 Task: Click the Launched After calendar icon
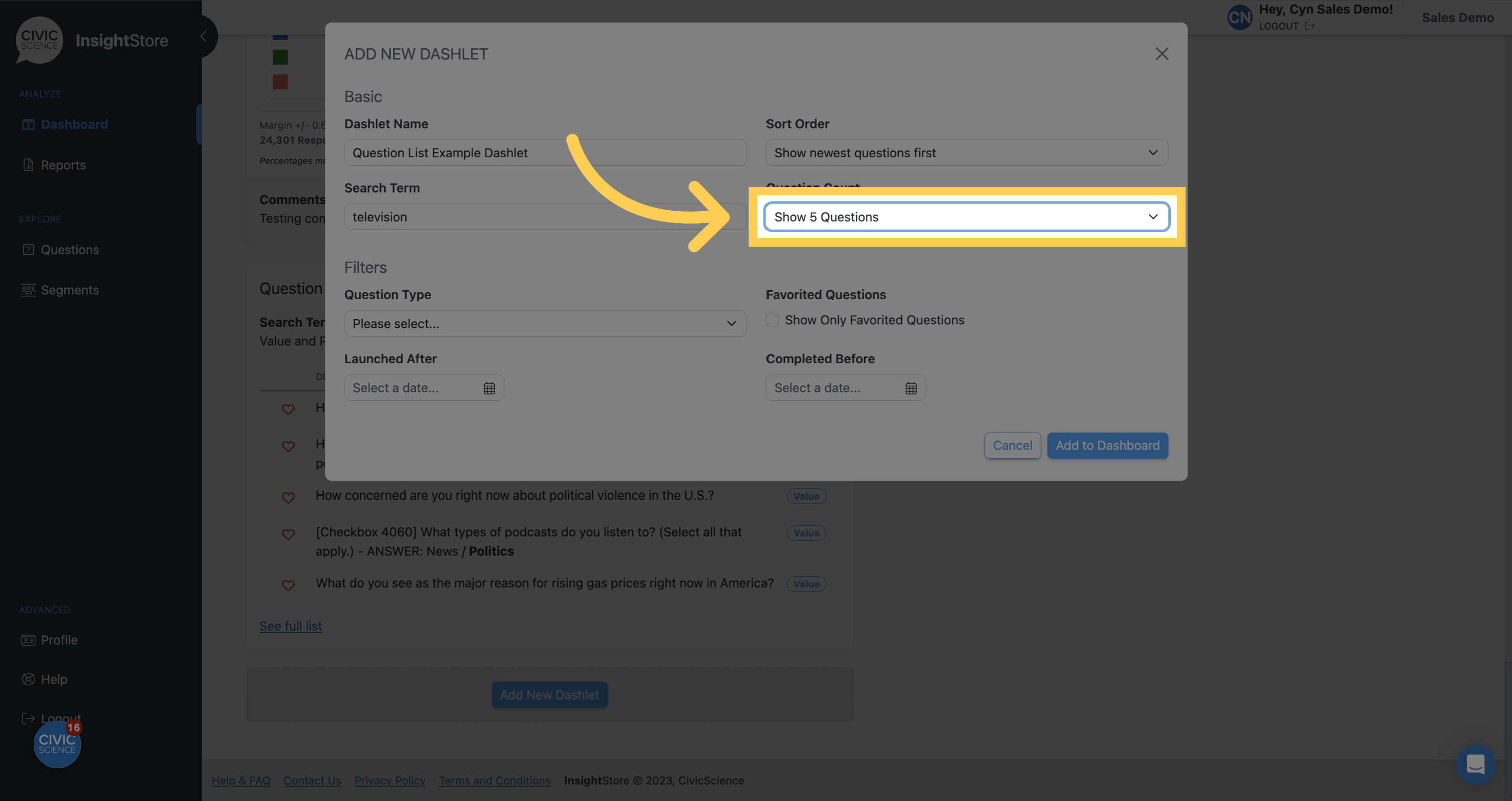click(x=489, y=387)
